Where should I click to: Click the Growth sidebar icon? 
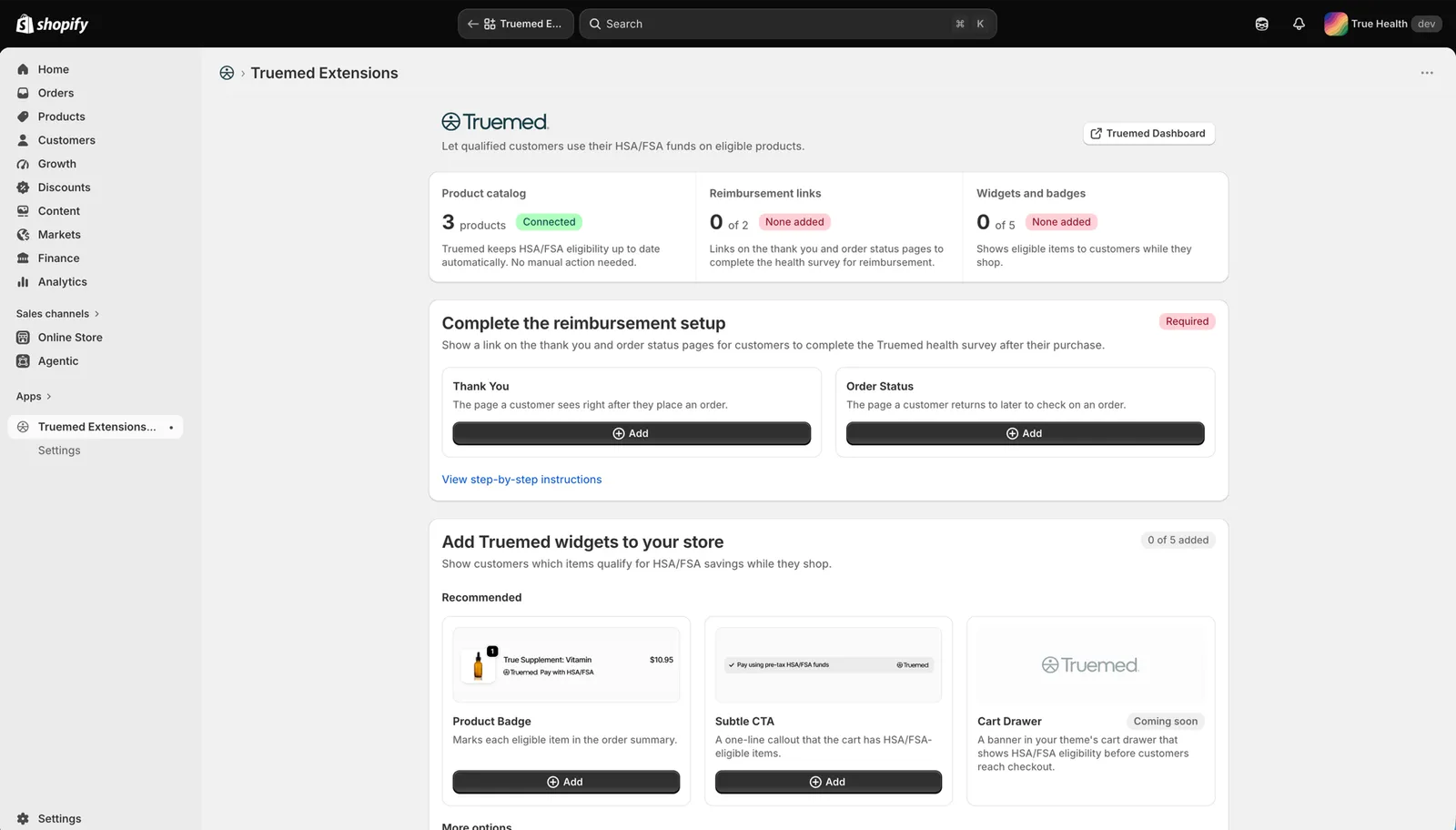click(23, 164)
